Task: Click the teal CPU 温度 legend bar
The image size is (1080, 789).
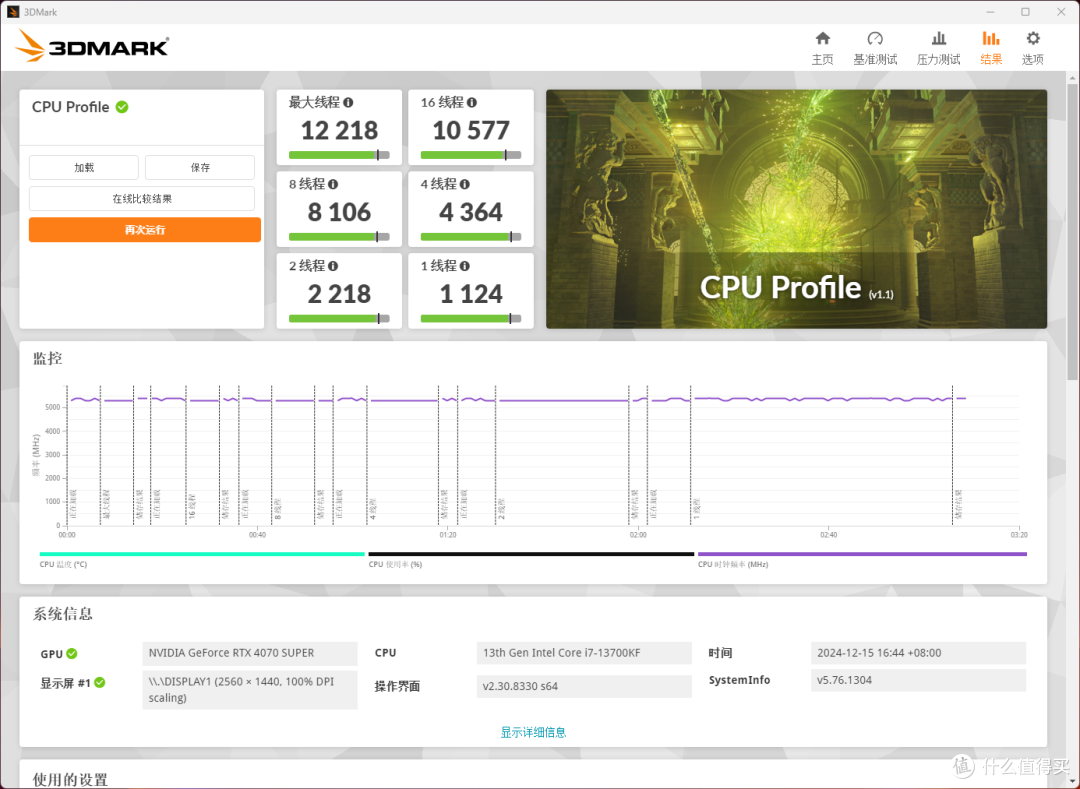Action: coord(200,552)
